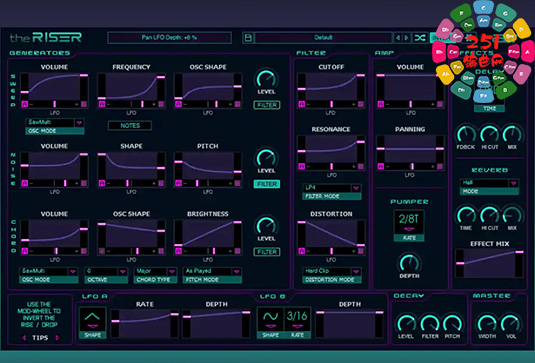
Task: Click the LFO A RATE envelope display
Action: [x=145, y=323]
